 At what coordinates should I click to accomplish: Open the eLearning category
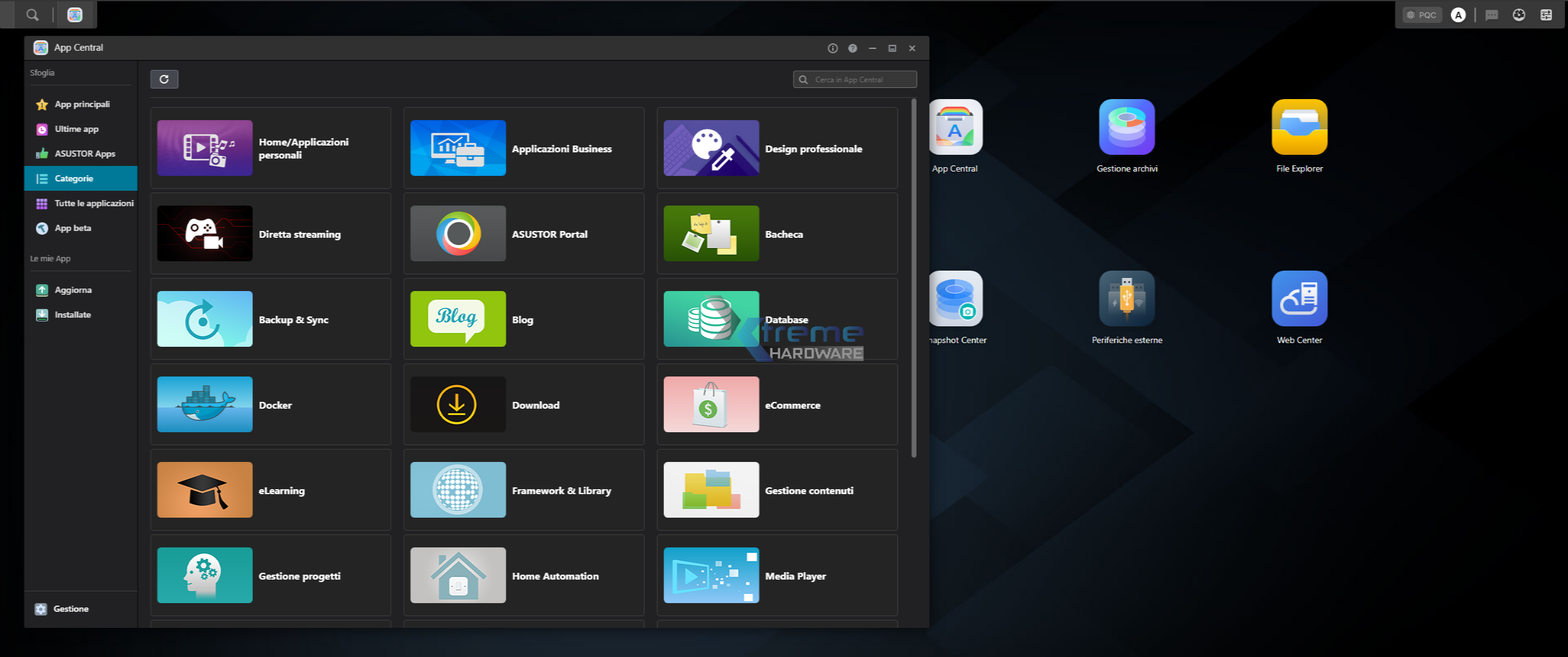(271, 490)
